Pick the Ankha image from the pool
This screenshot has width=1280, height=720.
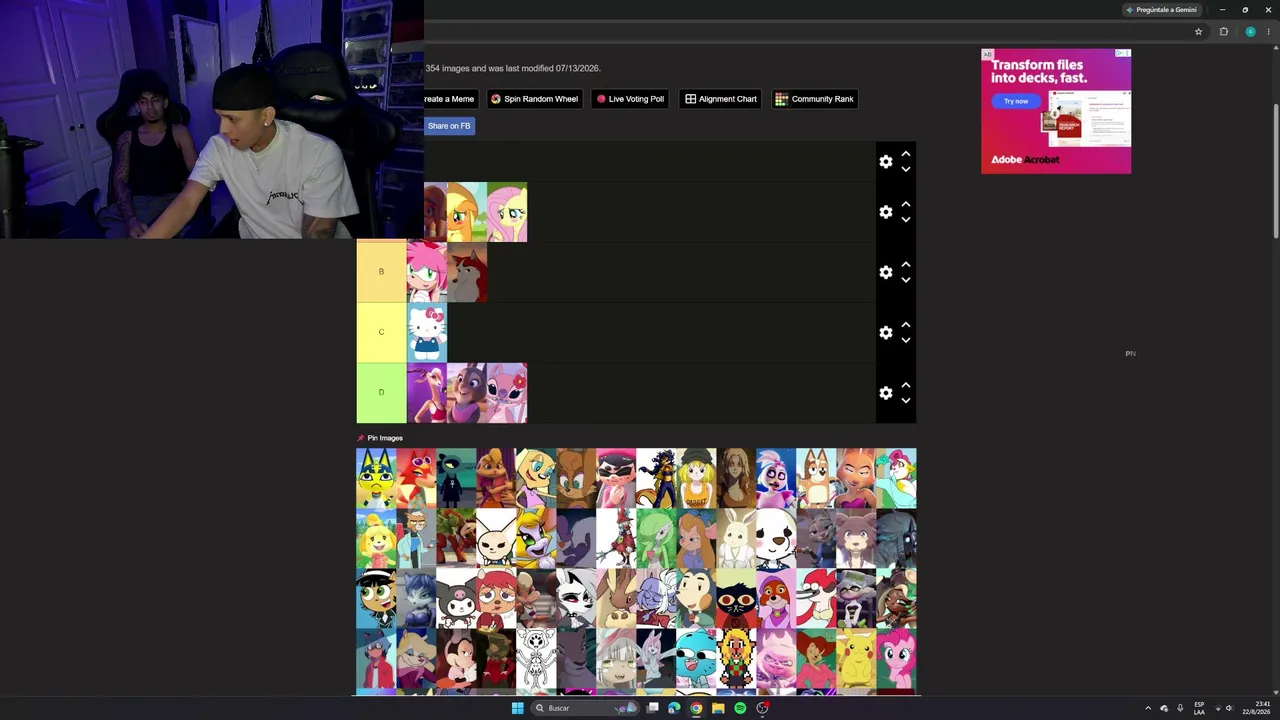point(376,478)
